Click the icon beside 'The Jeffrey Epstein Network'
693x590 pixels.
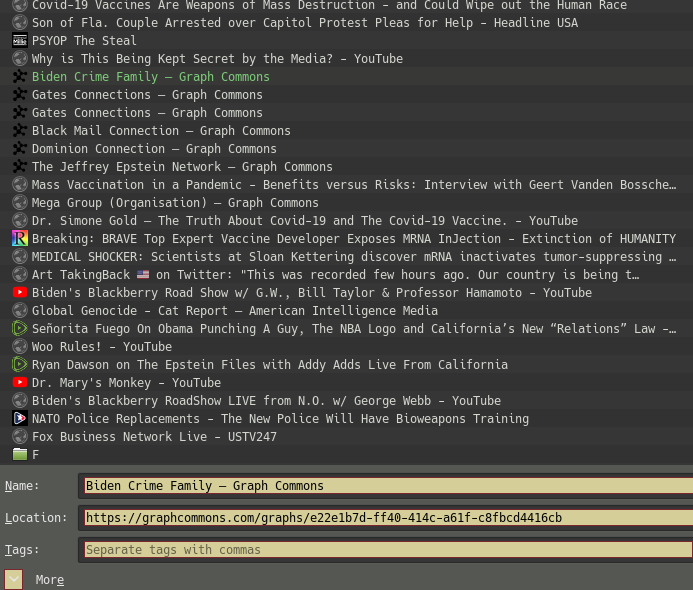19,167
